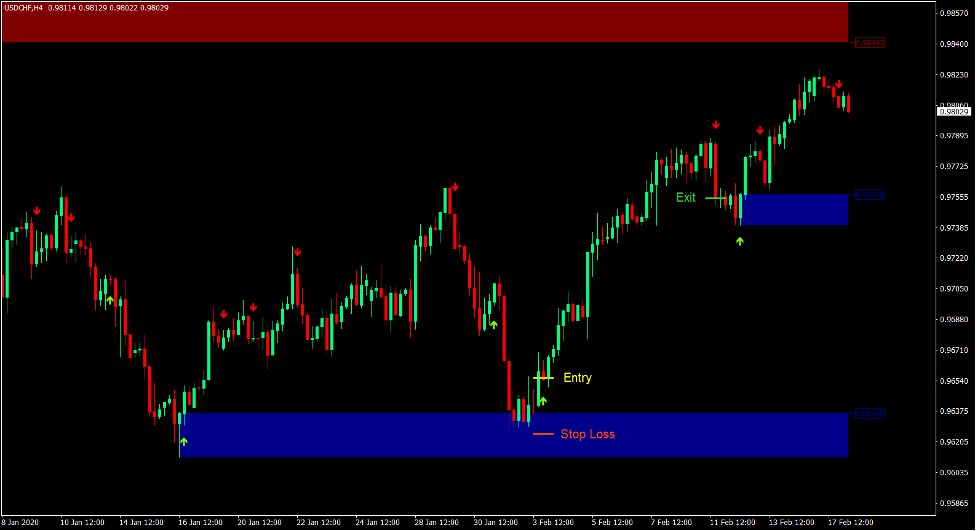977x531 pixels.
Task: Click the red down arrow above the 11 Feb candle
Action: pos(716,125)
